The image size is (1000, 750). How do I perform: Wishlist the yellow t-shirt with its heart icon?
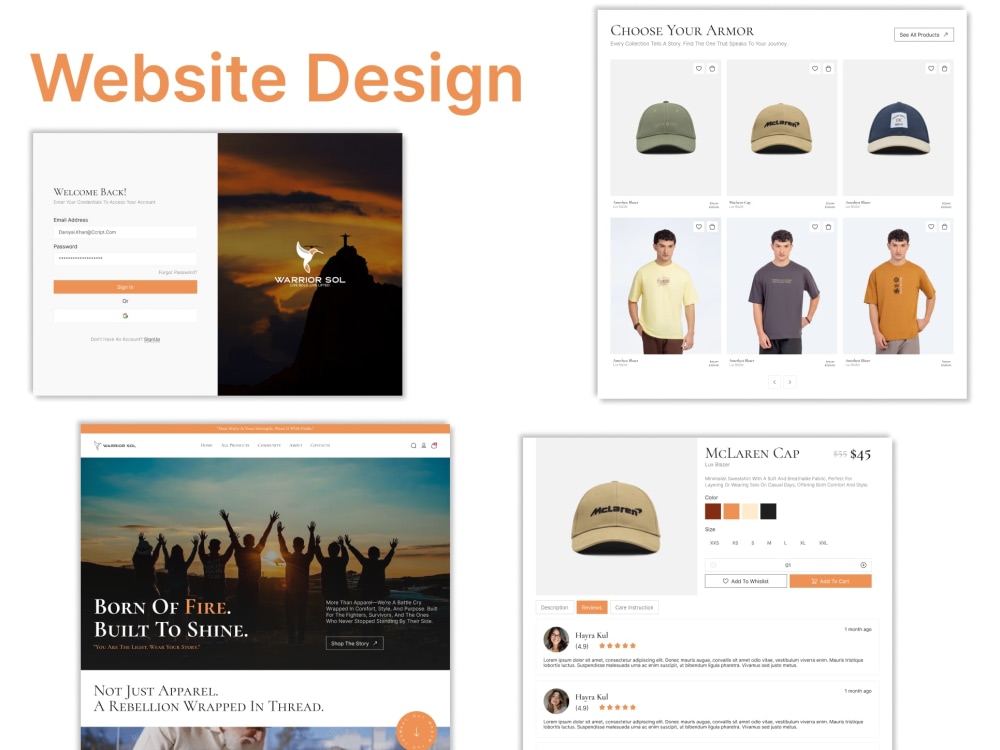pos(698,226)
